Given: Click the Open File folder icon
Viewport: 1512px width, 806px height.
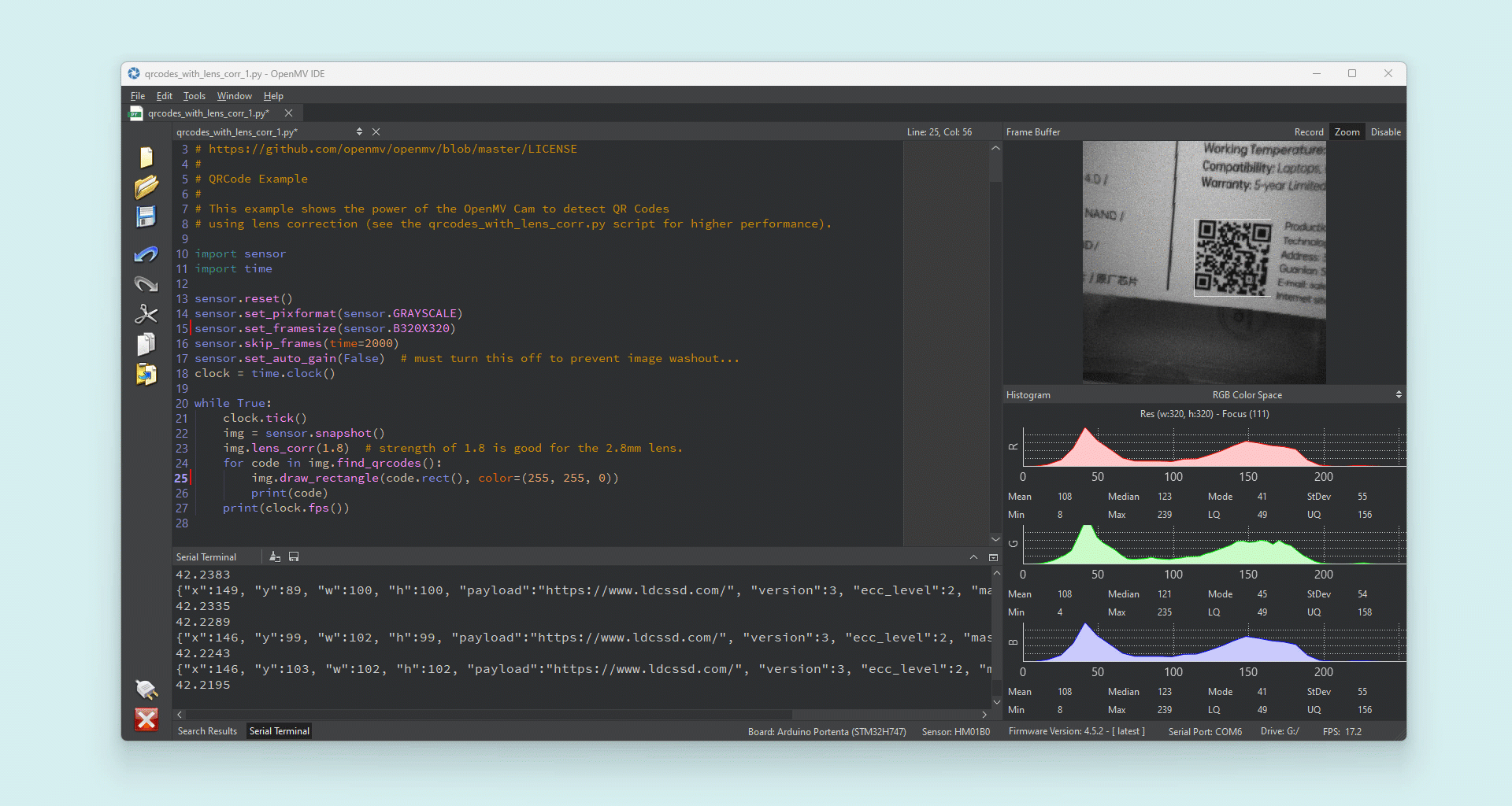Looking at the screenshot, I should (146, 187).
